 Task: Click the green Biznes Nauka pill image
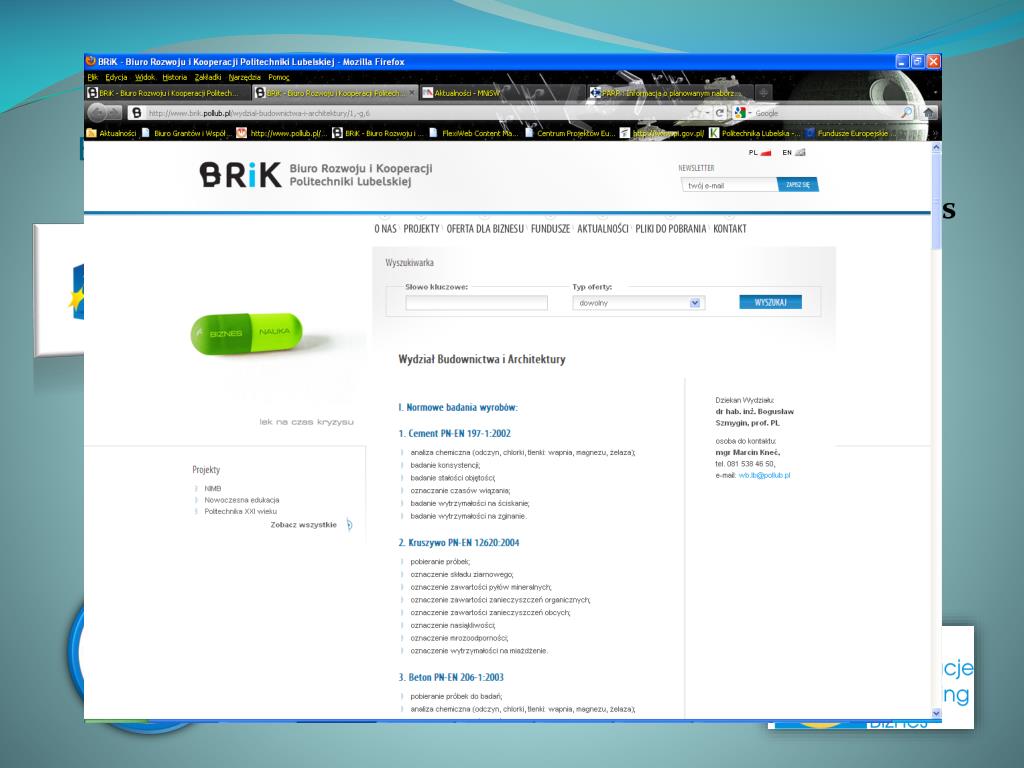pos(247,334)
